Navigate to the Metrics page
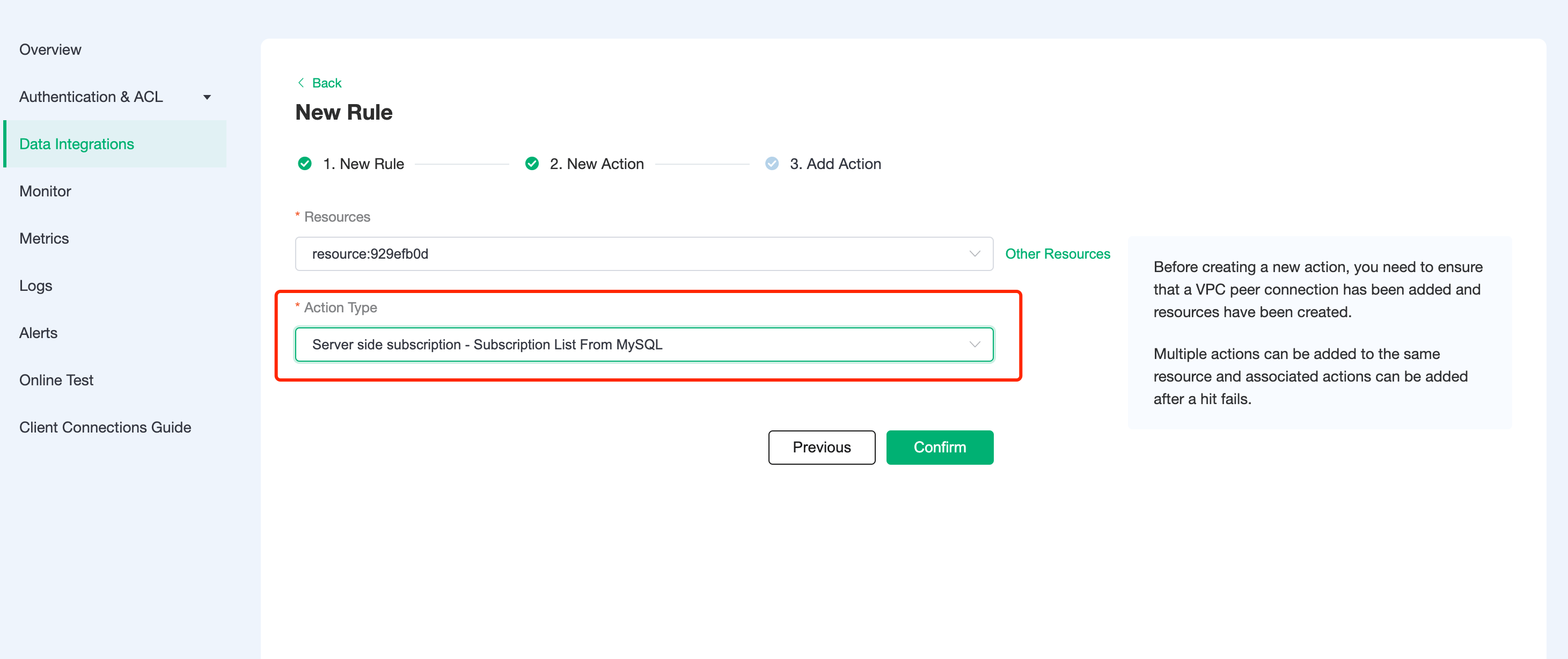 (43, 238)
